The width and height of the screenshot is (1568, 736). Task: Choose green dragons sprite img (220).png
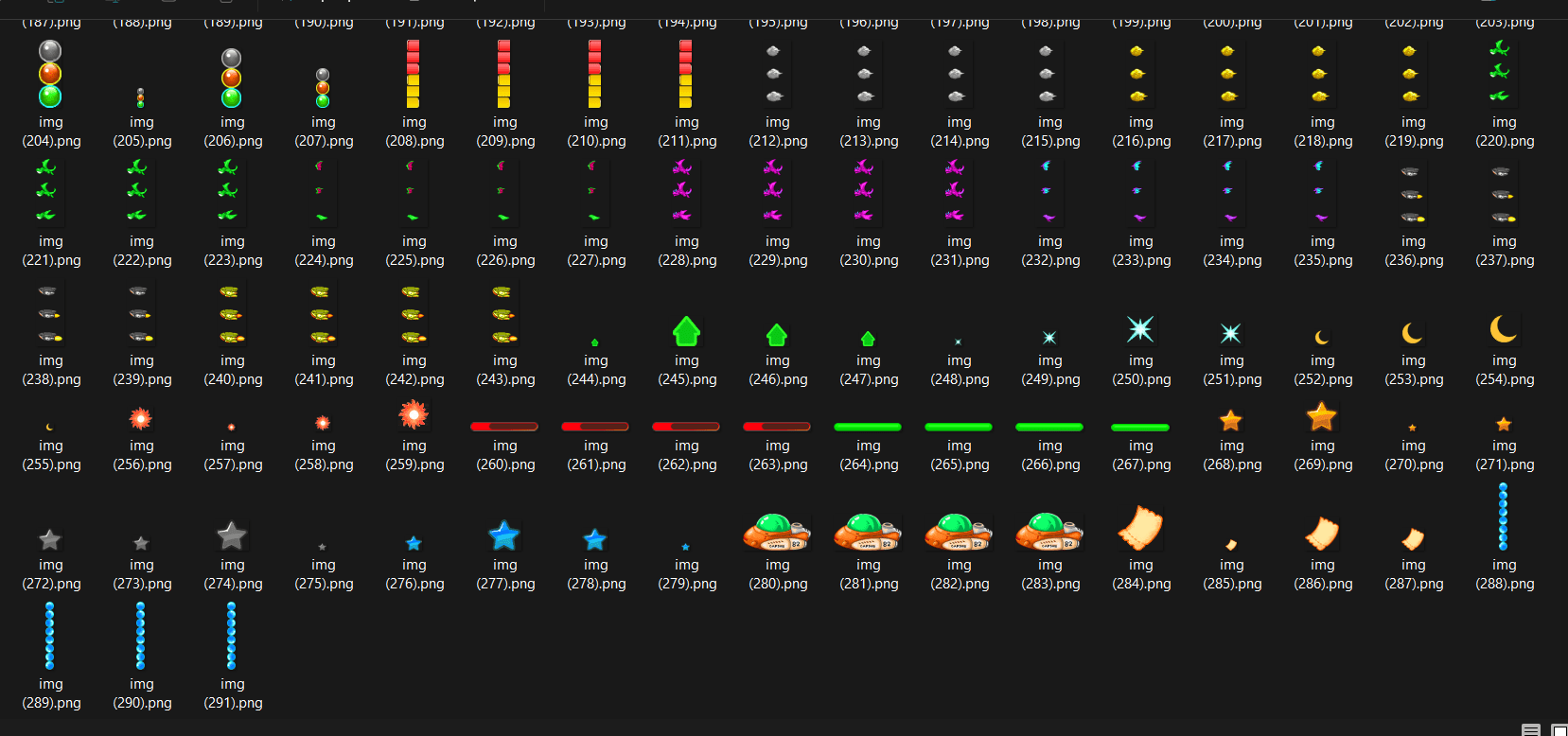coord(1500,72)
